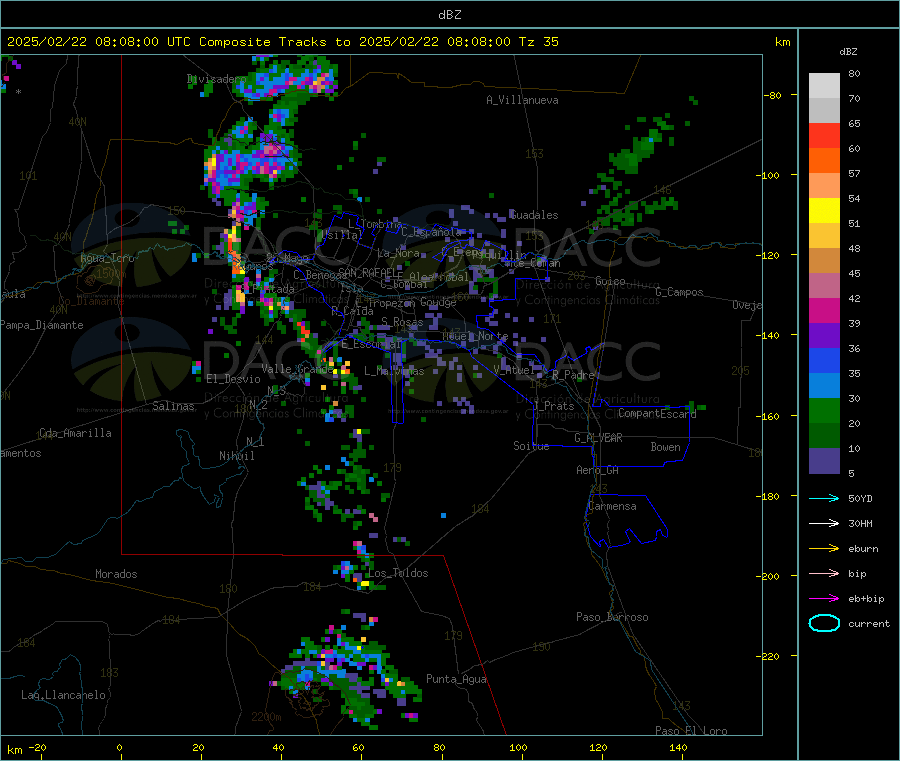Click the 'dBZ' title at top
This screenshot has width=900, height=761.
pyautogui.click(x=449, y=15)
